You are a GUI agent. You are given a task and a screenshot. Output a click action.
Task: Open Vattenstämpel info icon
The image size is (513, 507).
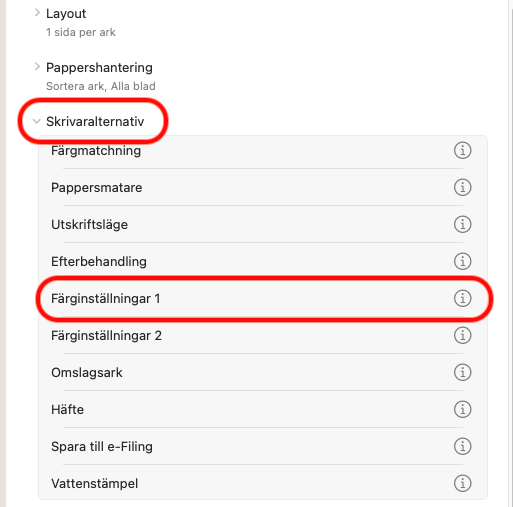coord(462,483)
